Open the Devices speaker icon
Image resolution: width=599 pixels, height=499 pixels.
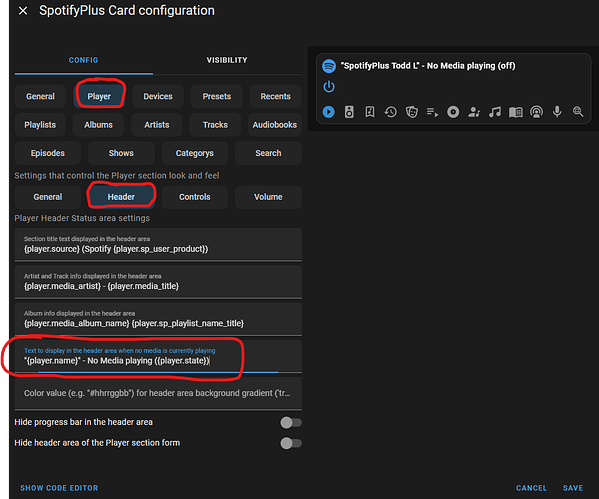click(x=349, y=112)
